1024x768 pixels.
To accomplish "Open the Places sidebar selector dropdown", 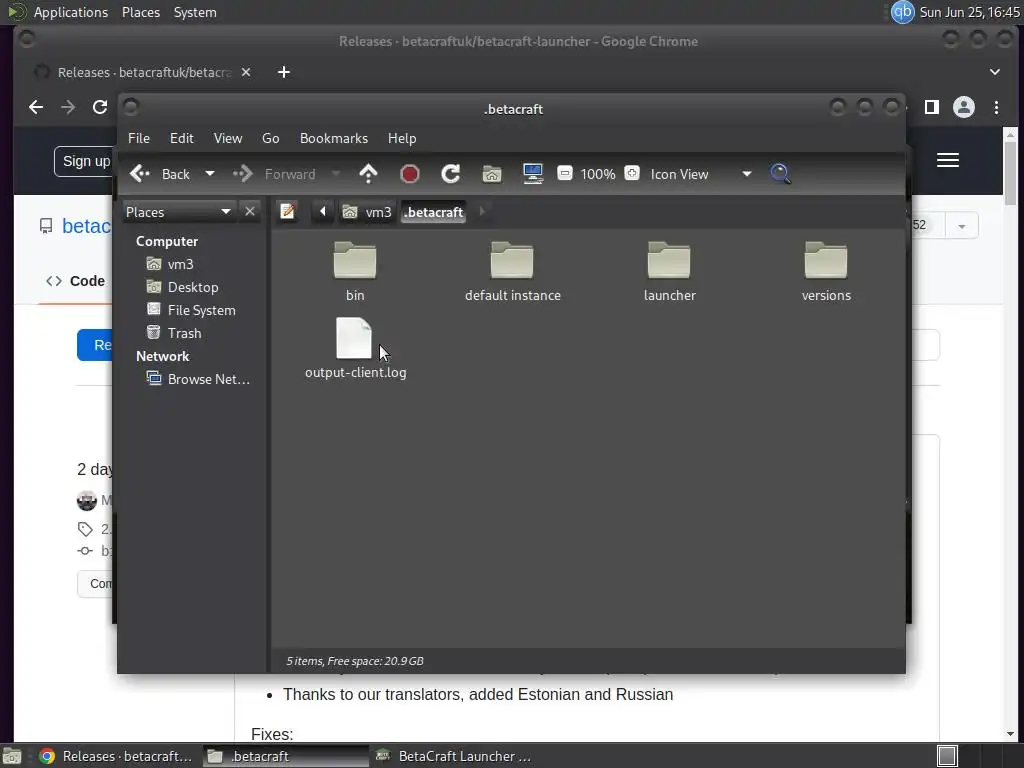I will (x=178, y=212).
